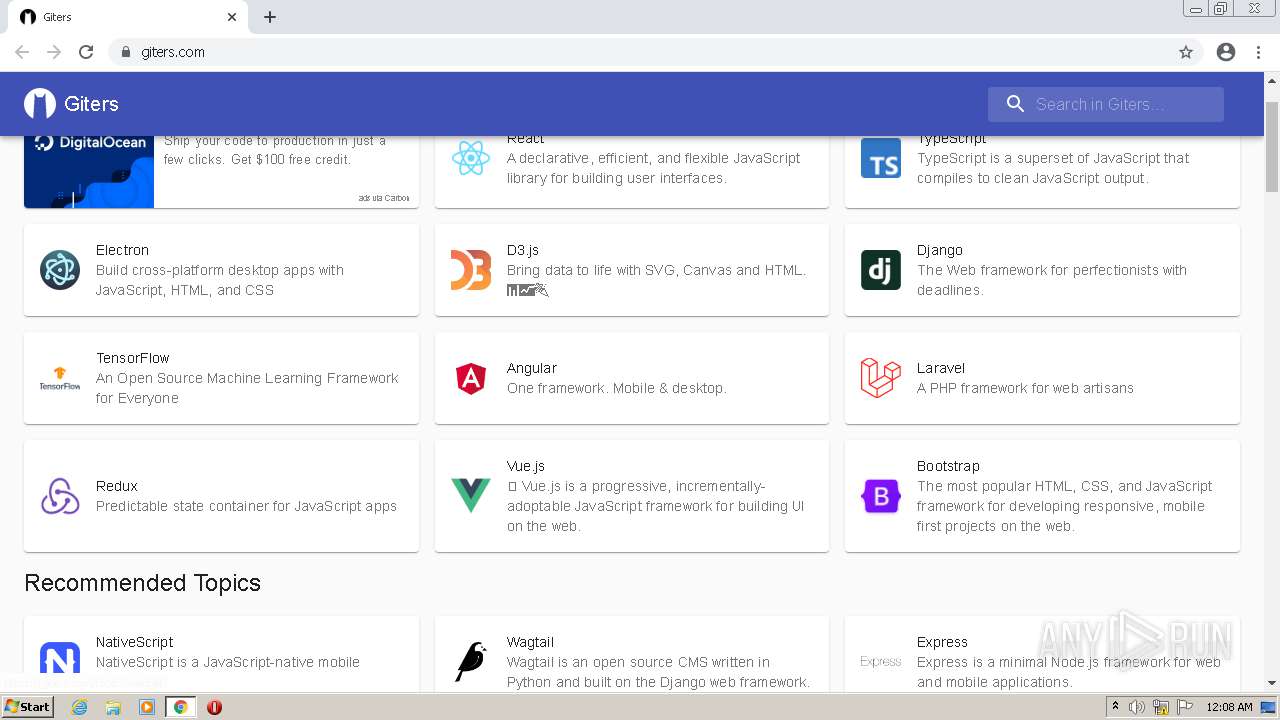This screenshot has height=720, width=1280.
Task: Go forward in browser history
Action: [54, 52]
